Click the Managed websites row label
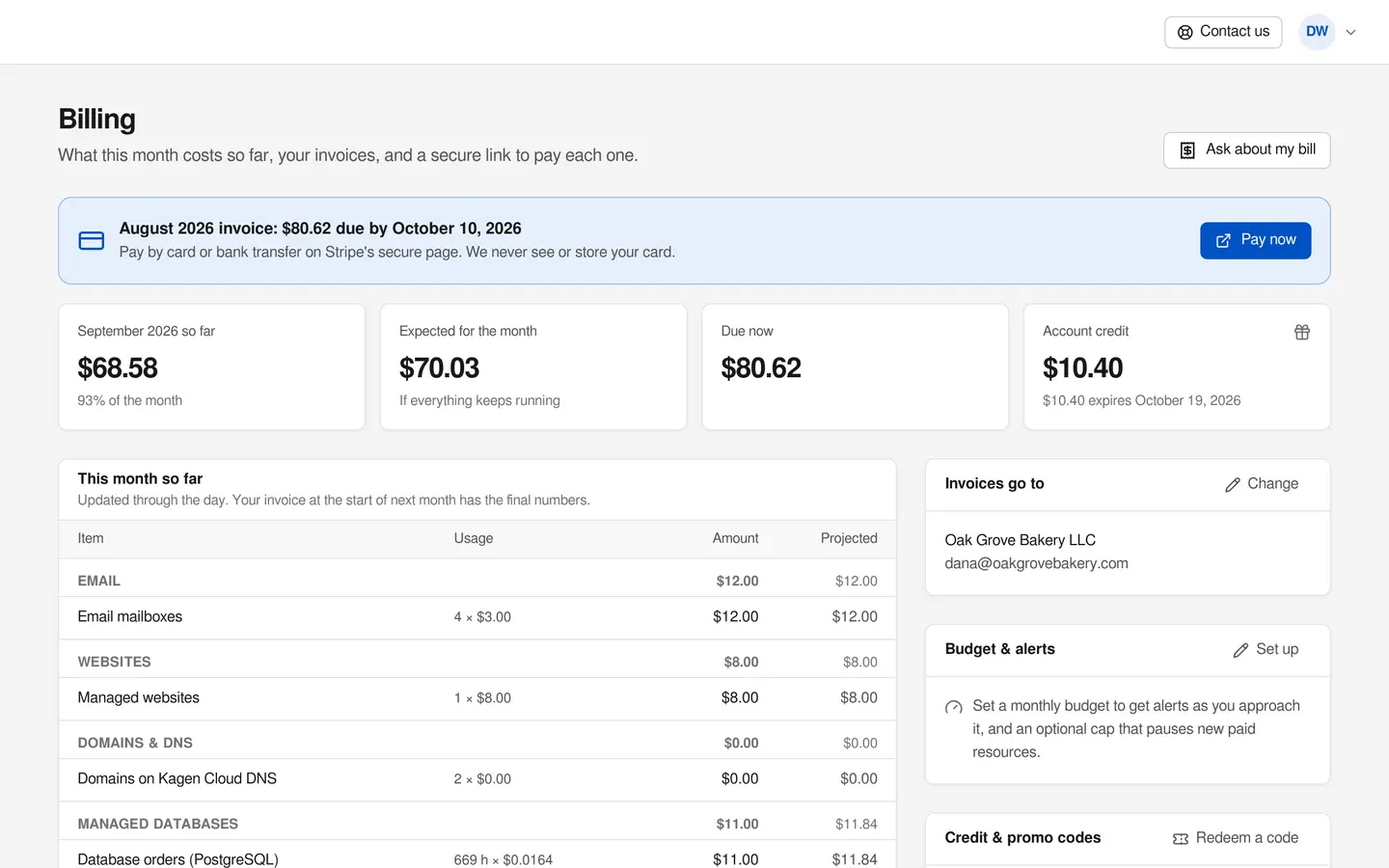 pyautogui.click(x=138, y=698)
